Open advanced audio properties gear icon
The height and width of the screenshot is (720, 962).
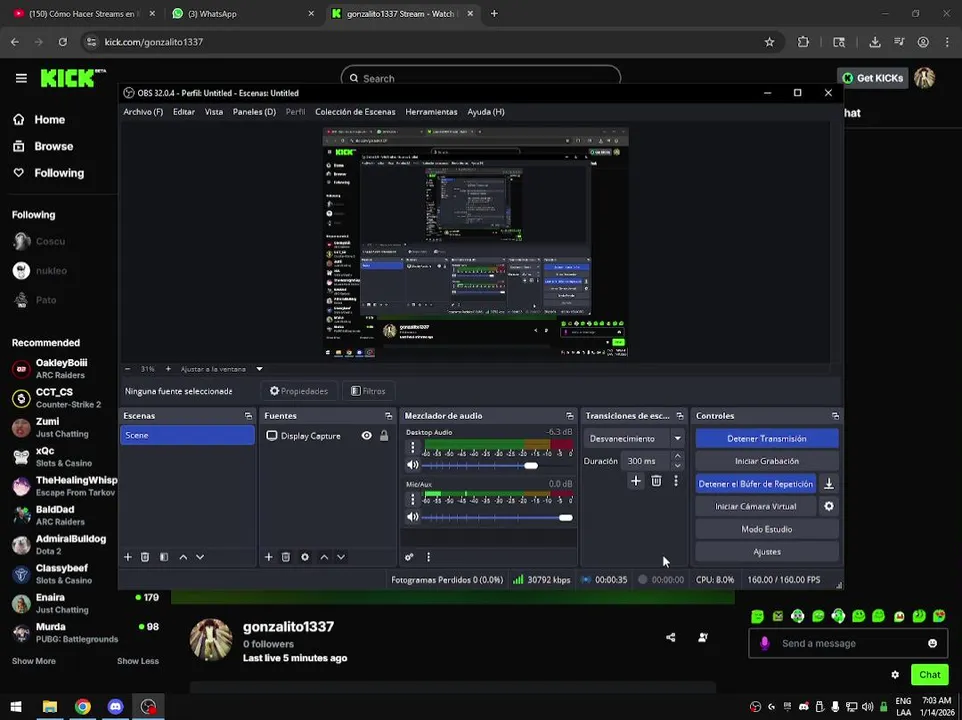pyautogui.click(x=409, y=557)
